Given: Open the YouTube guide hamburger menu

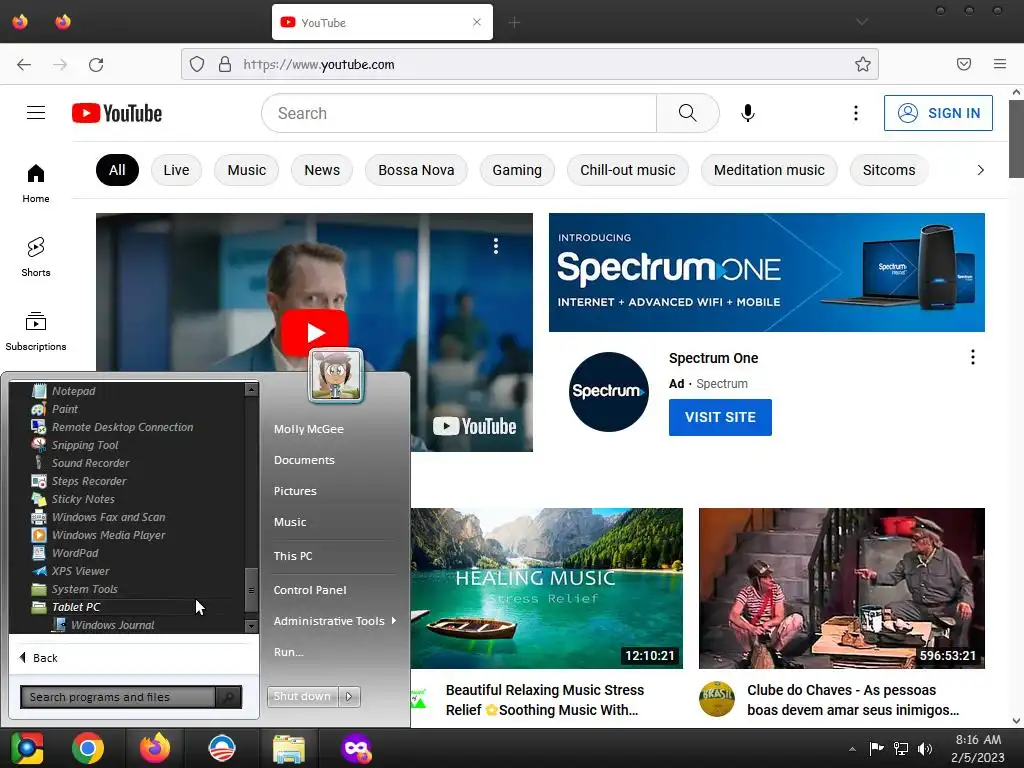Looking at the screenshot, I should (x=36, y=113).
